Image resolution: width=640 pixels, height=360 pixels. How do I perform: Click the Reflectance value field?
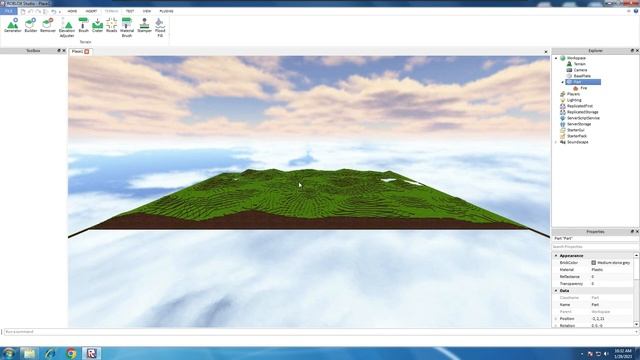(x=611, y=277)
